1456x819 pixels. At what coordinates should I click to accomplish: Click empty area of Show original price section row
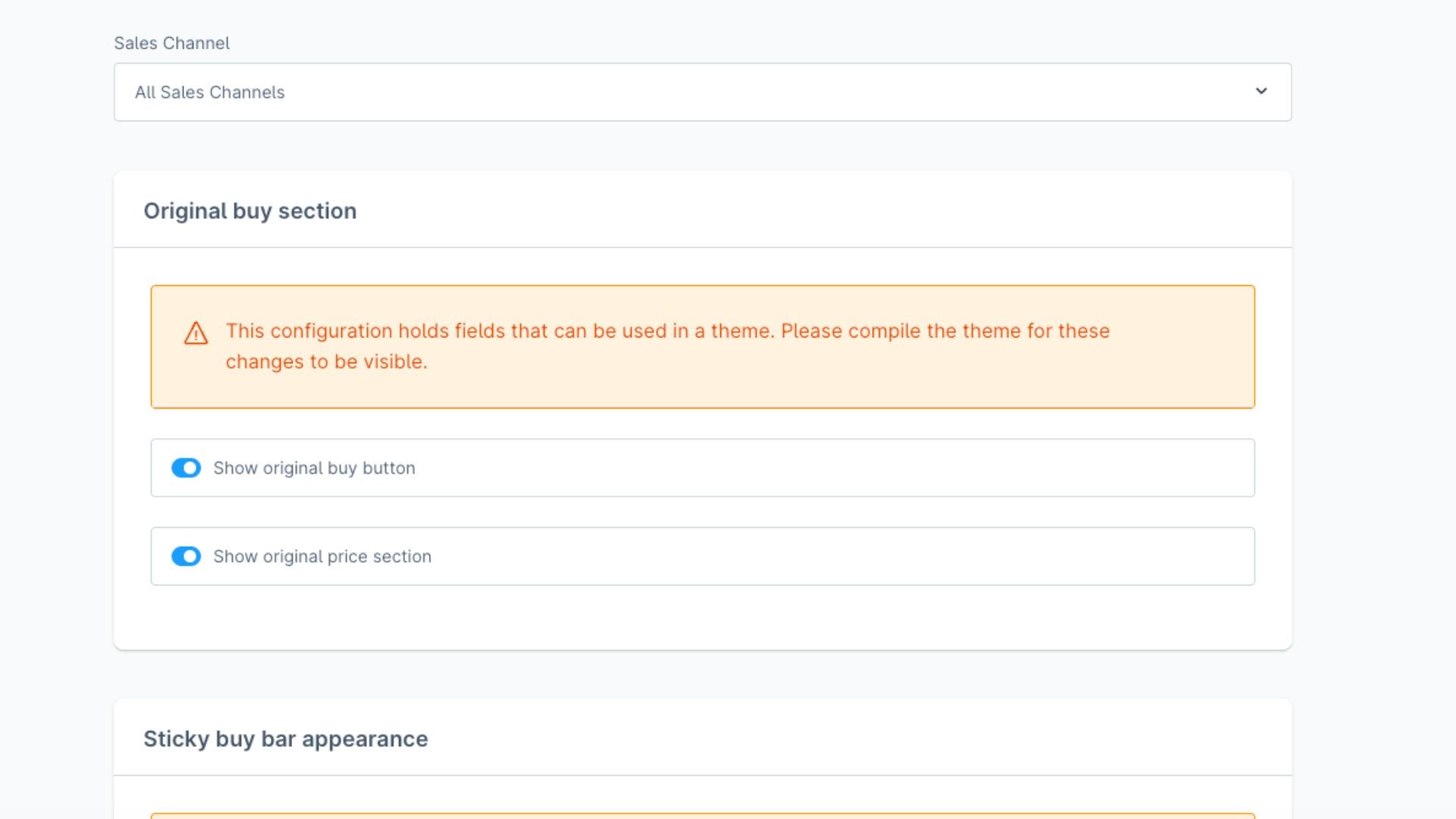[x=834, y=557]
